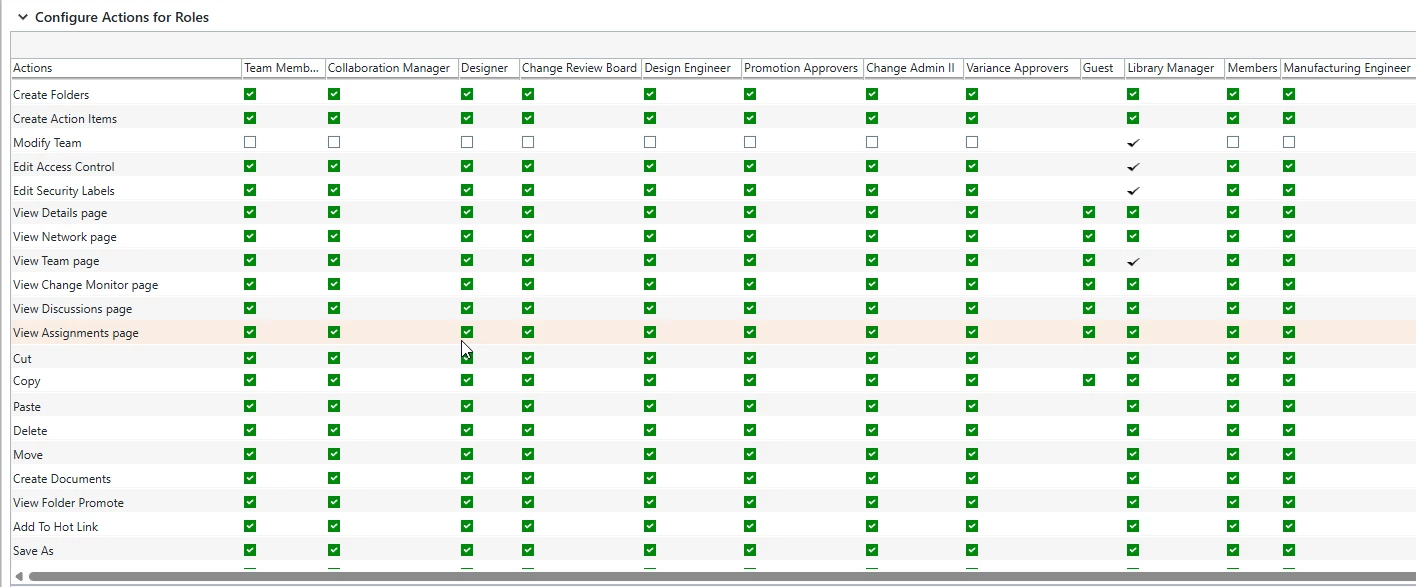1416x587 pixels.
Task: Click View Team page checkmark under Library Manager
Action: 1133,261
